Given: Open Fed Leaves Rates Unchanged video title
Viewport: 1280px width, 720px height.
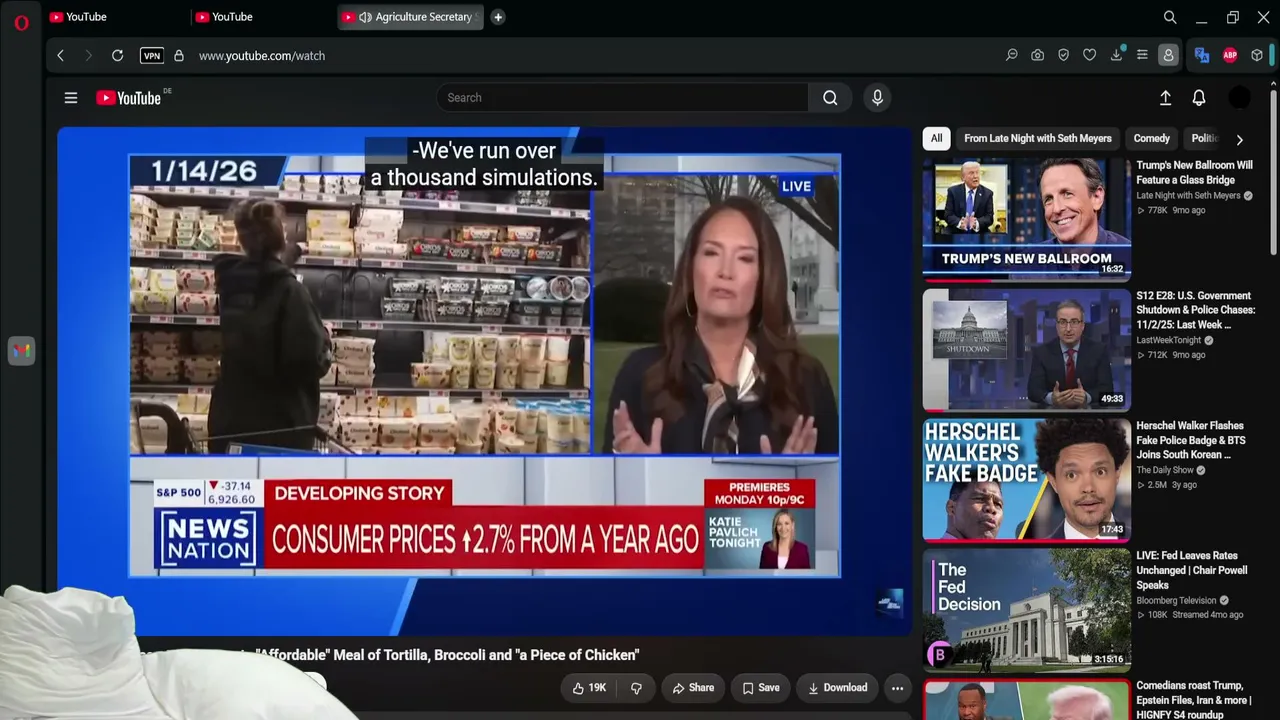Looking at the screenshot, I should 1192,570.
